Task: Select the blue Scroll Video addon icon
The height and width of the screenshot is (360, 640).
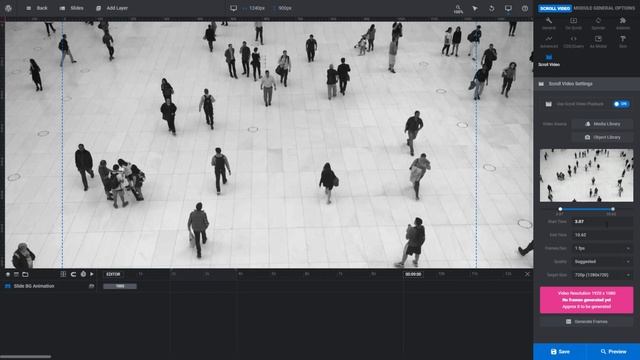Action: 549,60
